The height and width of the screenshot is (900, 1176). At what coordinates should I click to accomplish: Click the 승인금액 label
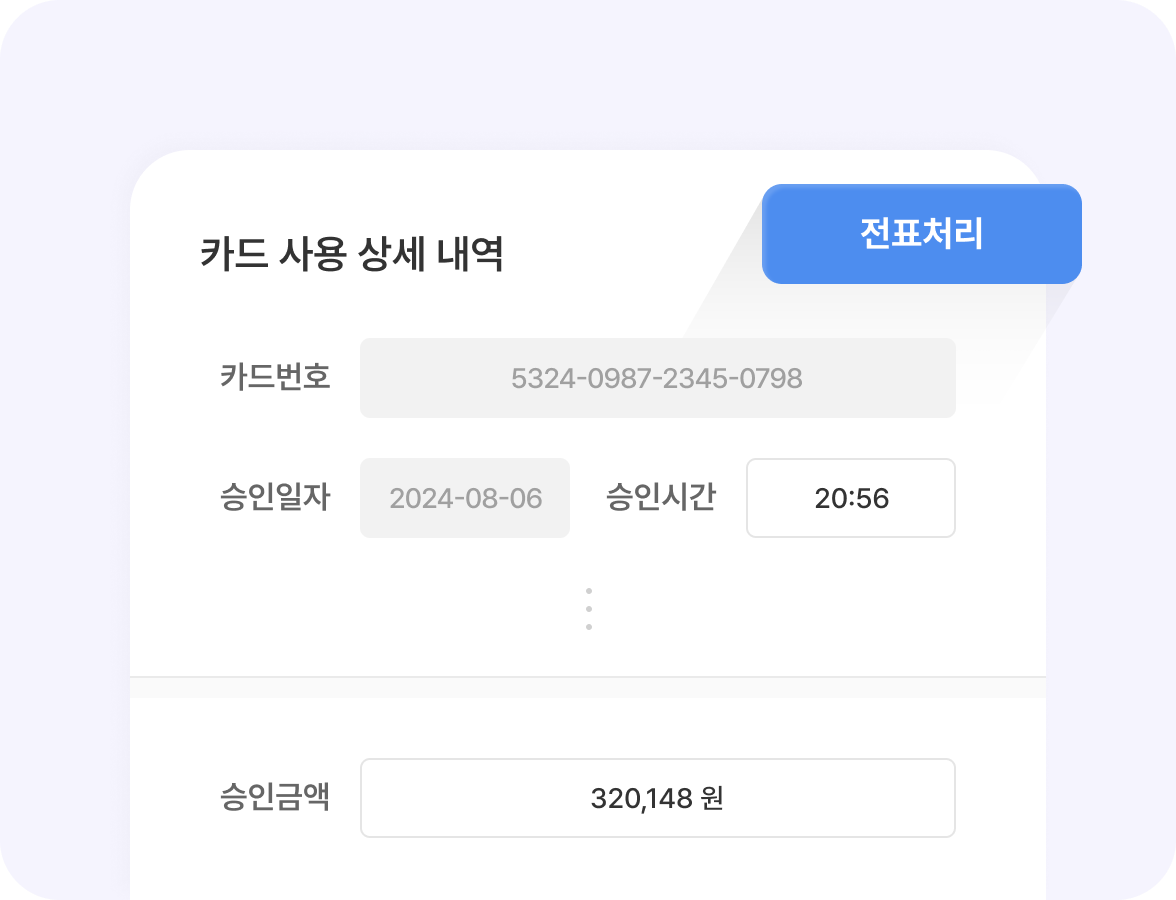tap(277, 797)
